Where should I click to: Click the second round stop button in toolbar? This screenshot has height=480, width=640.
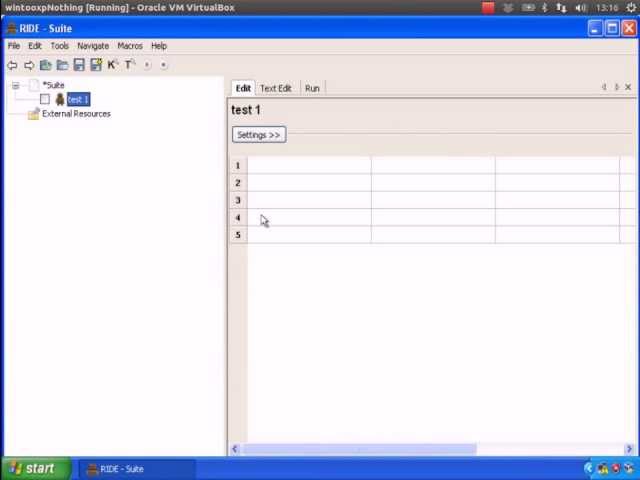pos(164,65)
